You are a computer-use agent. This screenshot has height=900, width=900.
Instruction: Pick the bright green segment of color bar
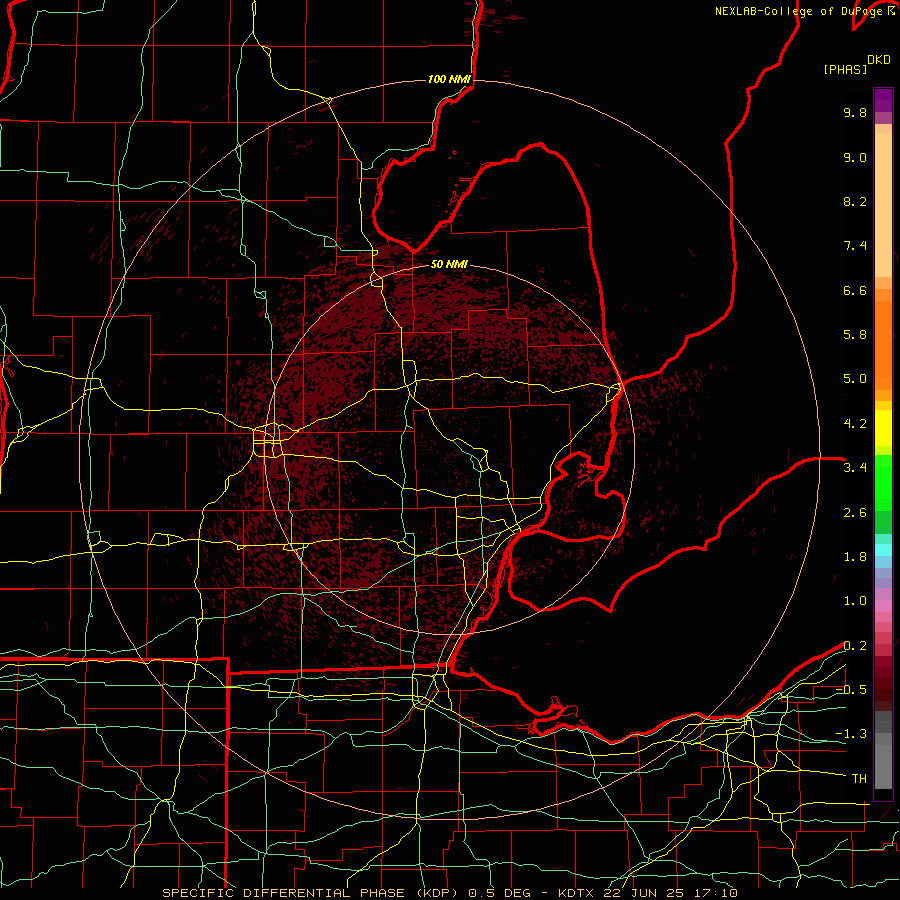point(883,482)
